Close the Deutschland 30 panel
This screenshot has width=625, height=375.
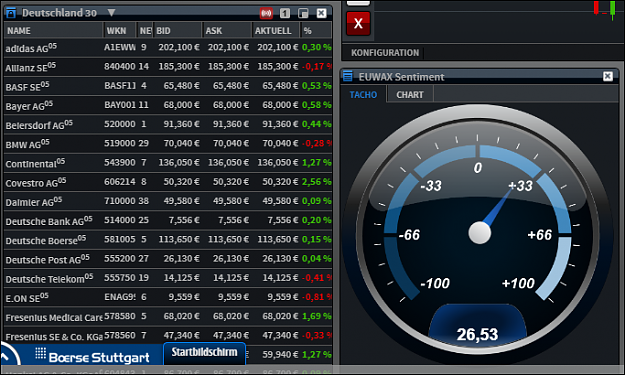click(321, 14)
